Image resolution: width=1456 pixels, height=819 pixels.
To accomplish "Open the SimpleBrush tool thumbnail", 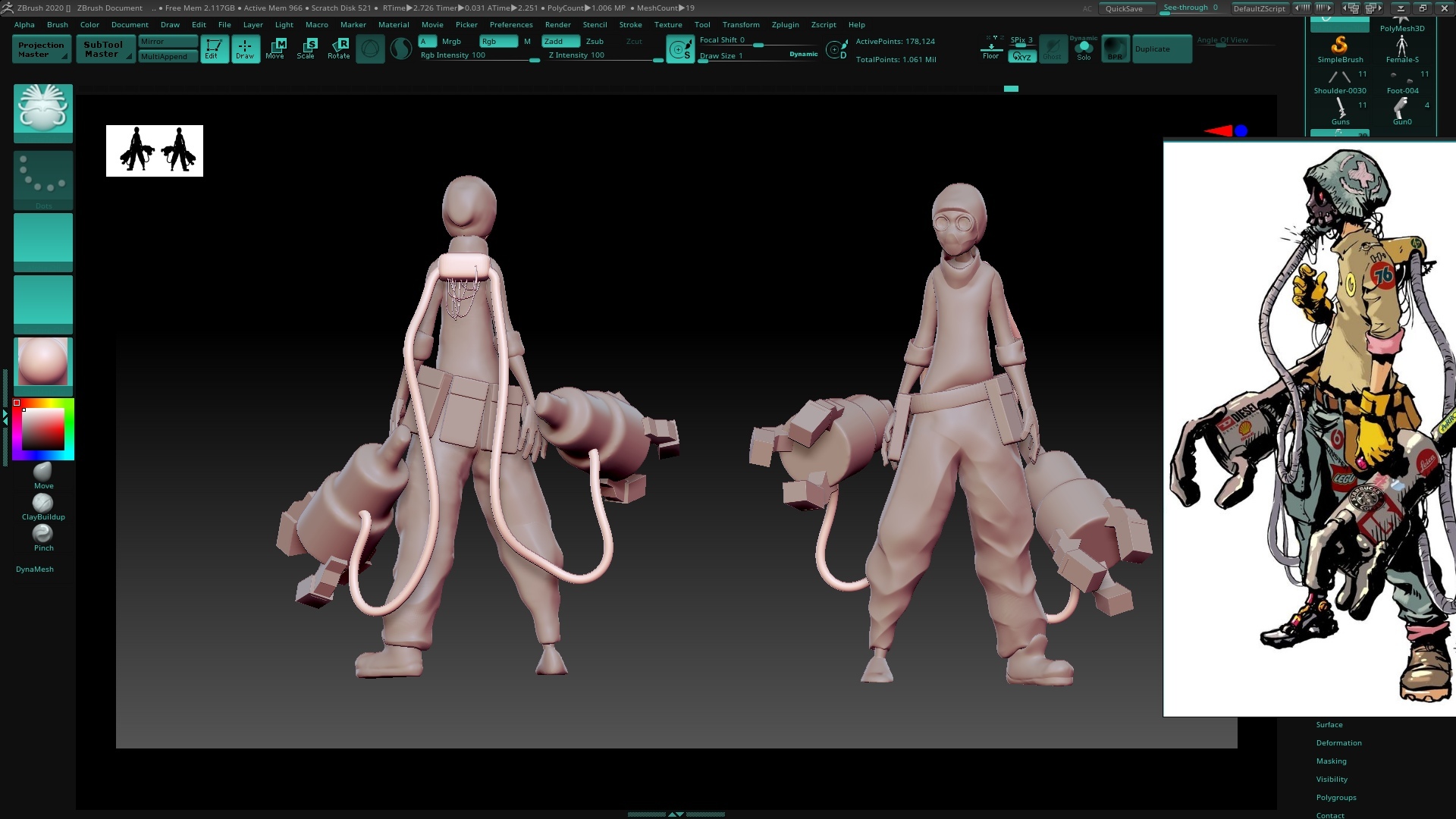I will coord(1340,49).
